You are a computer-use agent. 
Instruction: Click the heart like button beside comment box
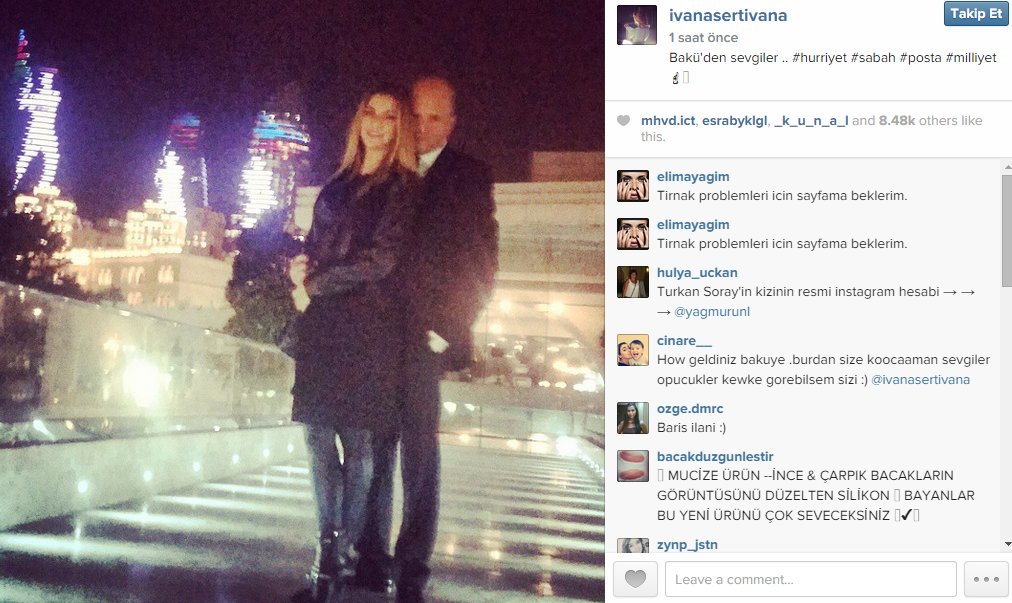click(635, 578)
